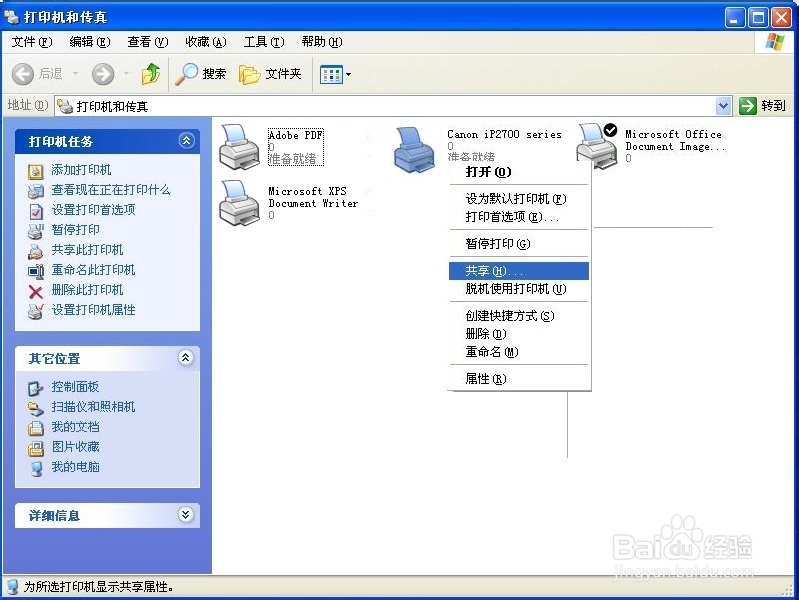Expand the 详细信息 panel chevron
This screenshot has height=600, width=799.
(x=186, y=515)
